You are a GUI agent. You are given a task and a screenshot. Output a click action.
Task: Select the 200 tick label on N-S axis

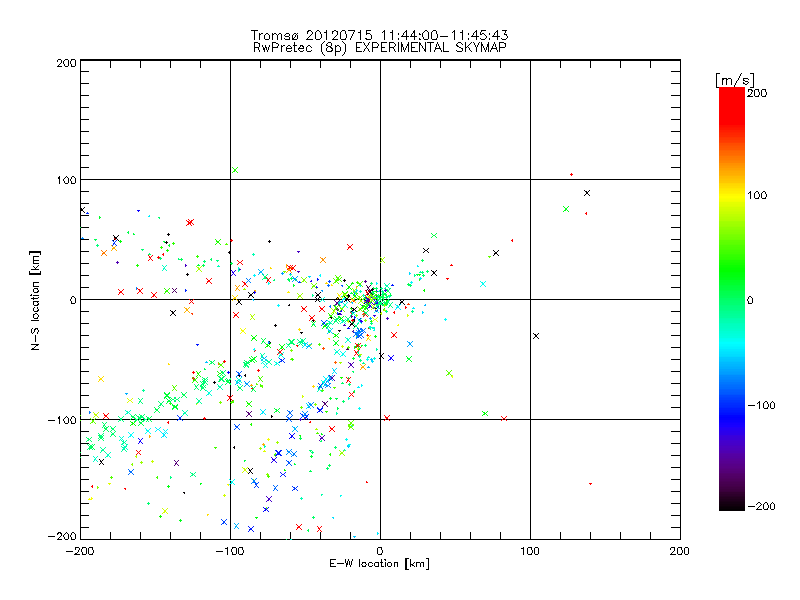[66, 63]
